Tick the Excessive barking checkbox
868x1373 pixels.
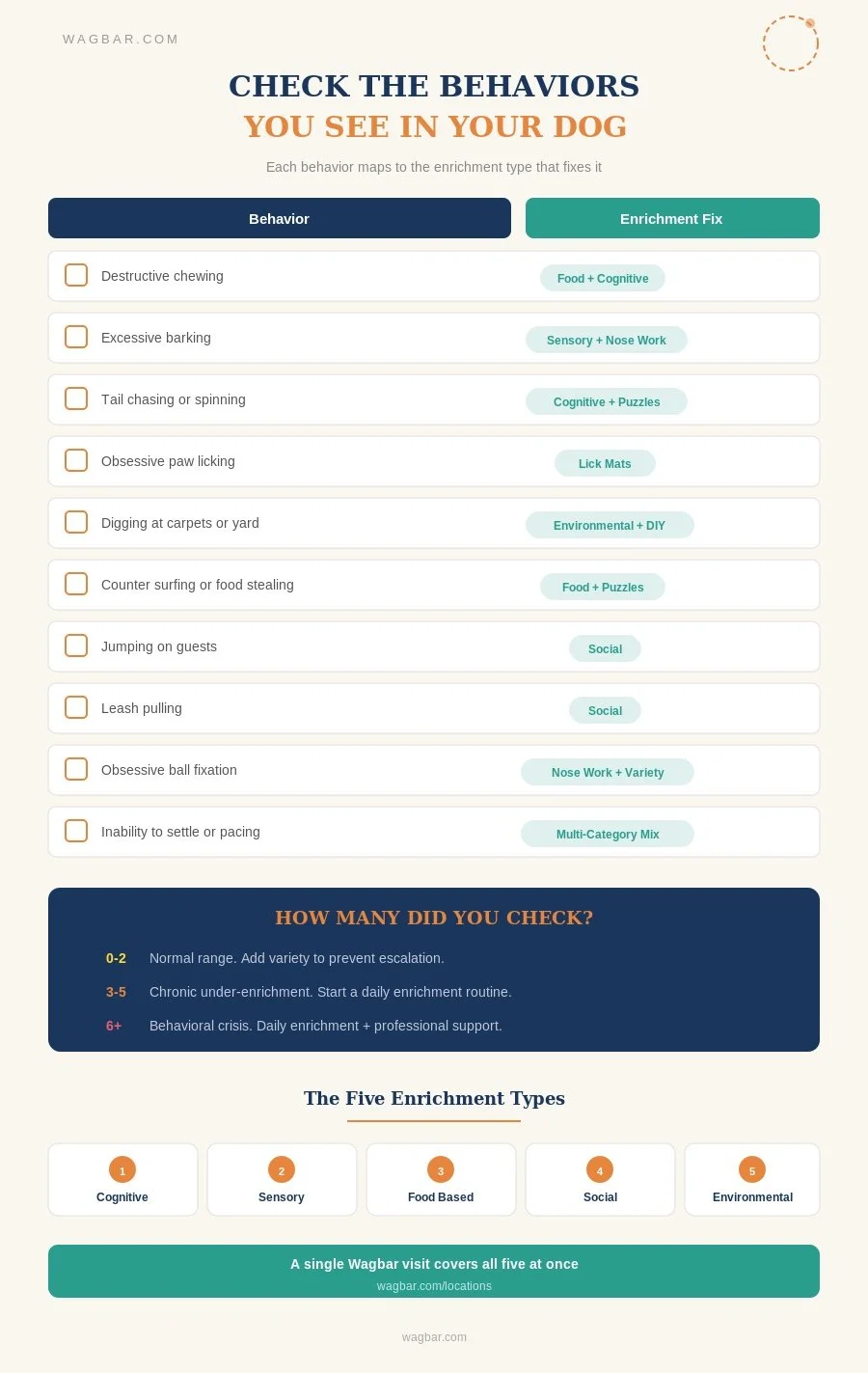[76, 337]
